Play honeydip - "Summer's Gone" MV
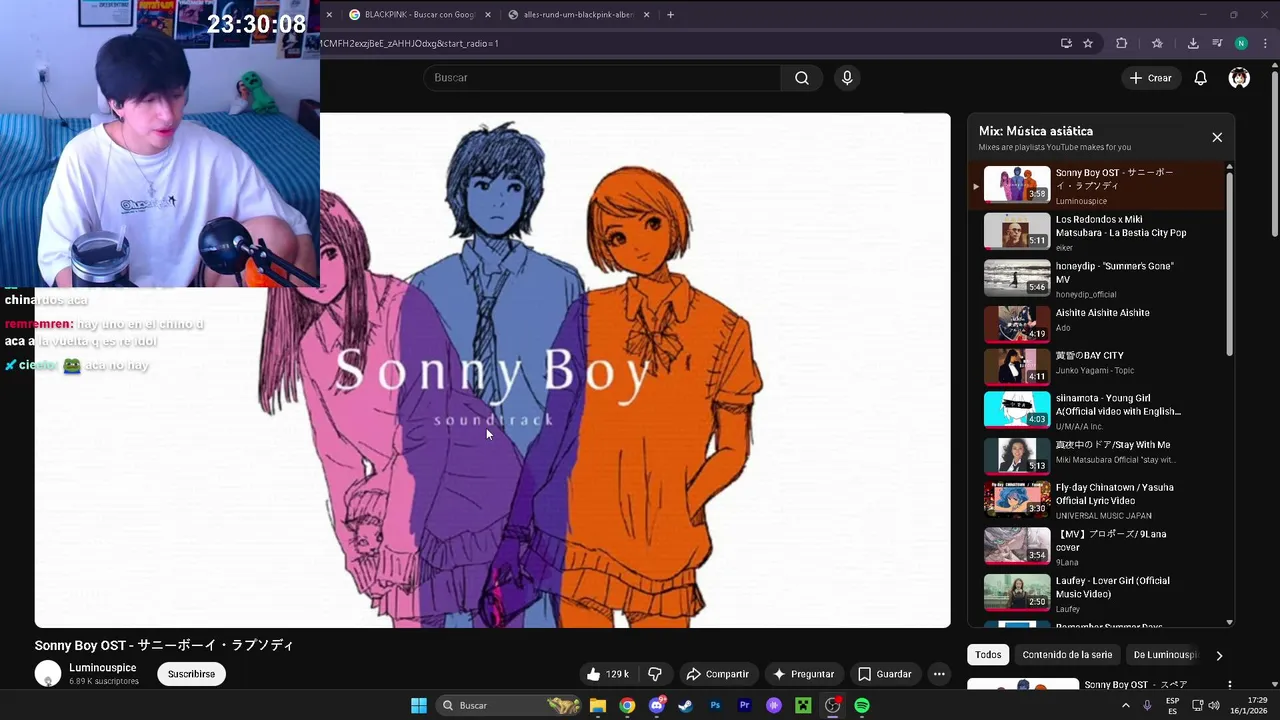The width and height of the screenshot is (1280, 720). click(1096, 279)
